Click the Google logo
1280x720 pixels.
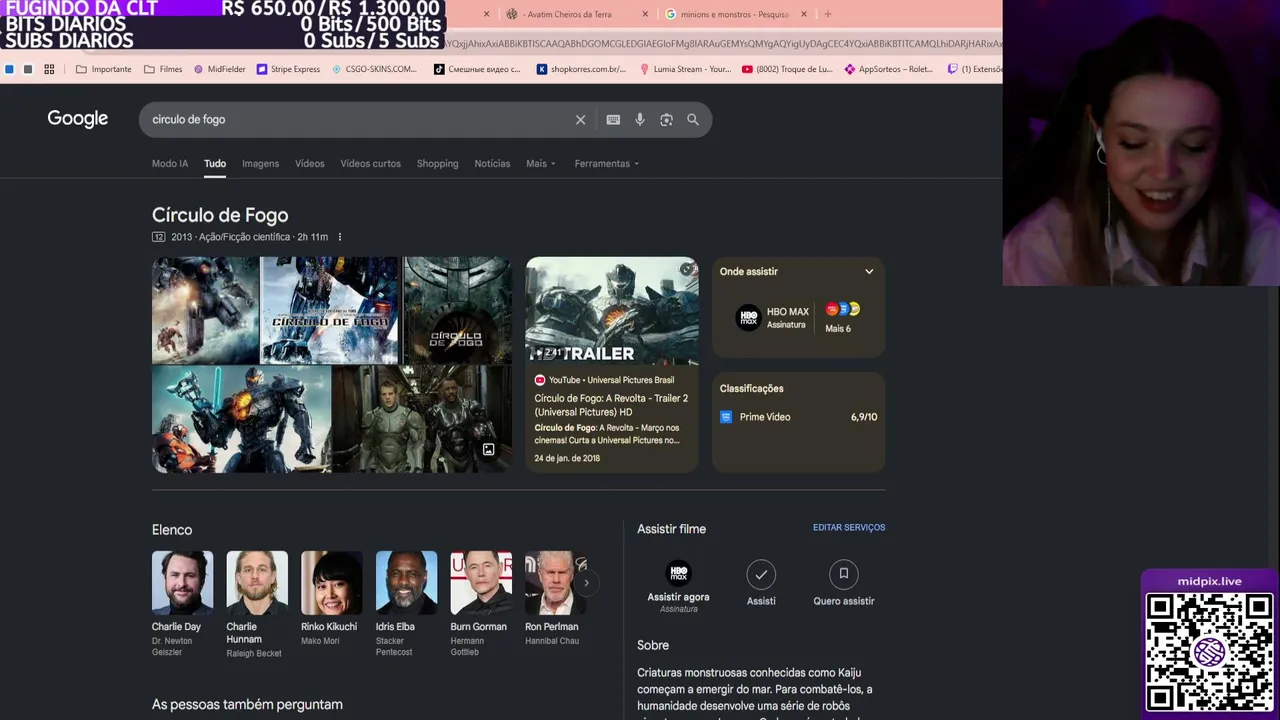[x=77, y=119]
